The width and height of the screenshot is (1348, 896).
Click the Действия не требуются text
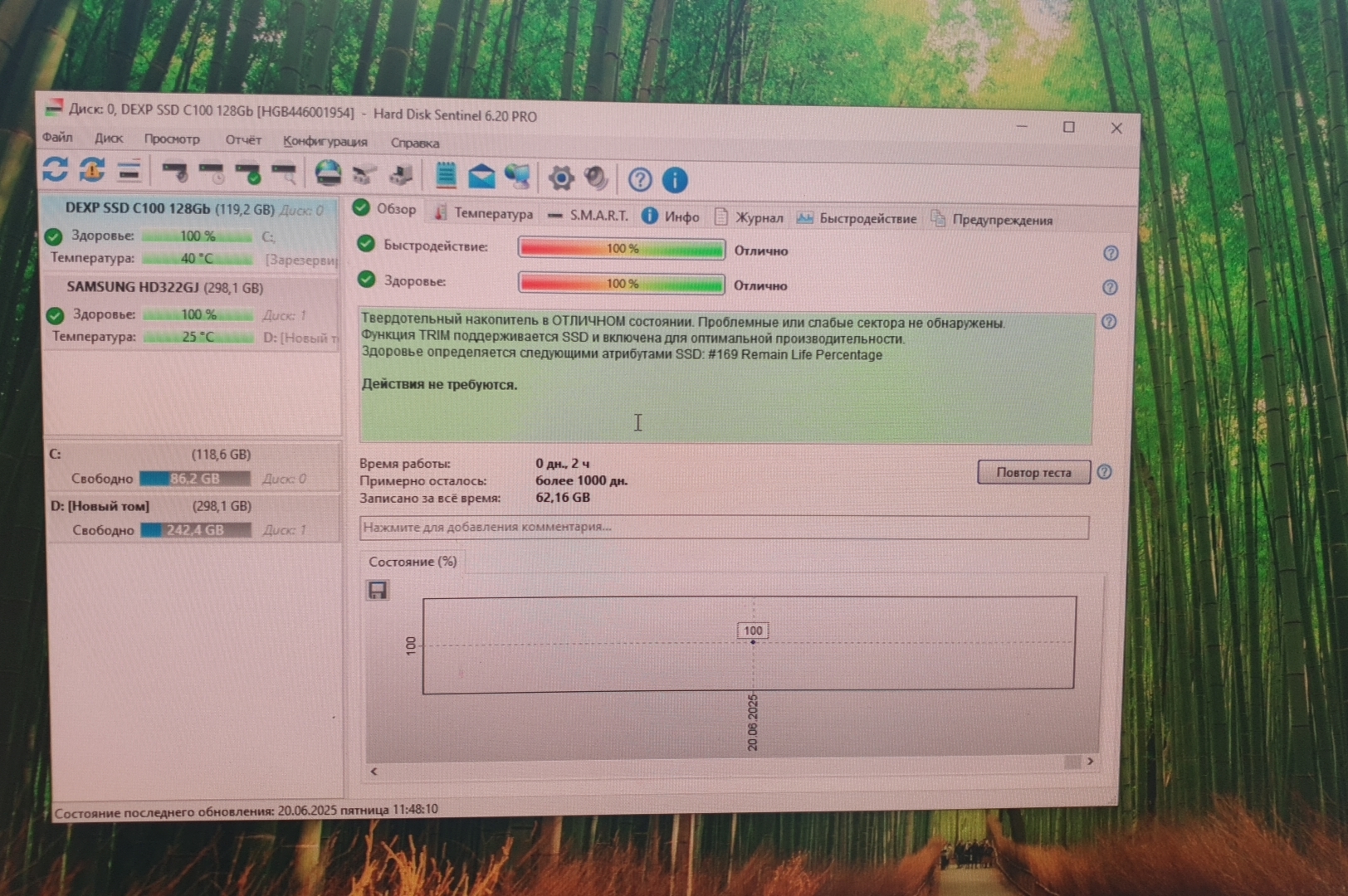click(x=439, y=385)
